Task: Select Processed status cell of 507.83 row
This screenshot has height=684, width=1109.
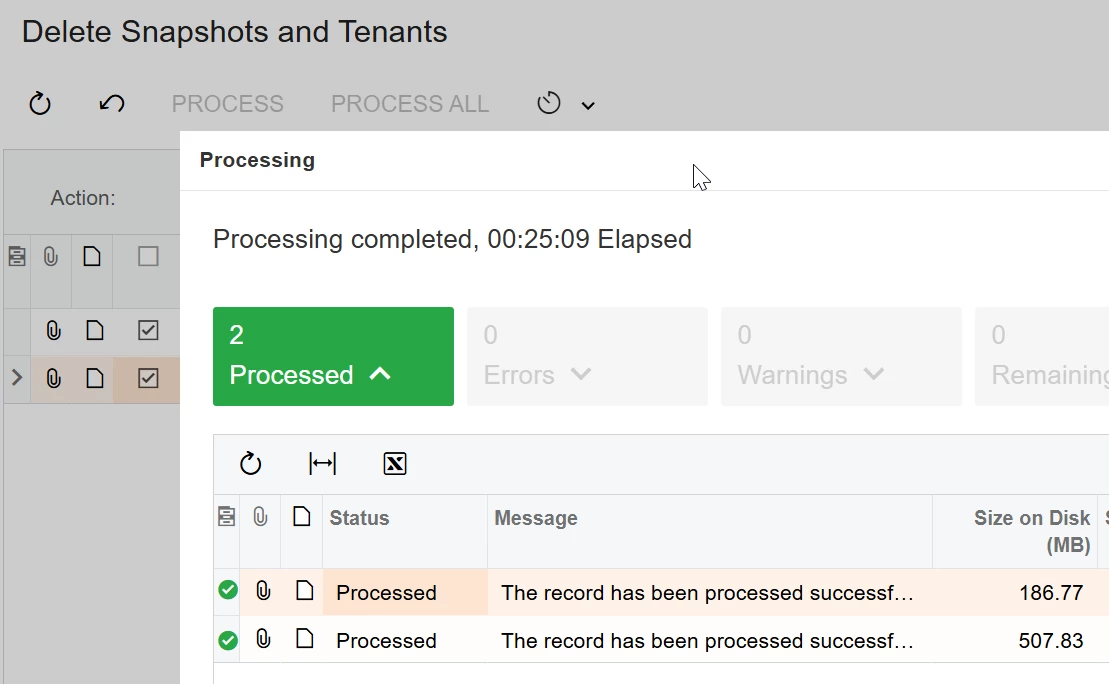Action: pyautogui.click(x=405, y=640)
